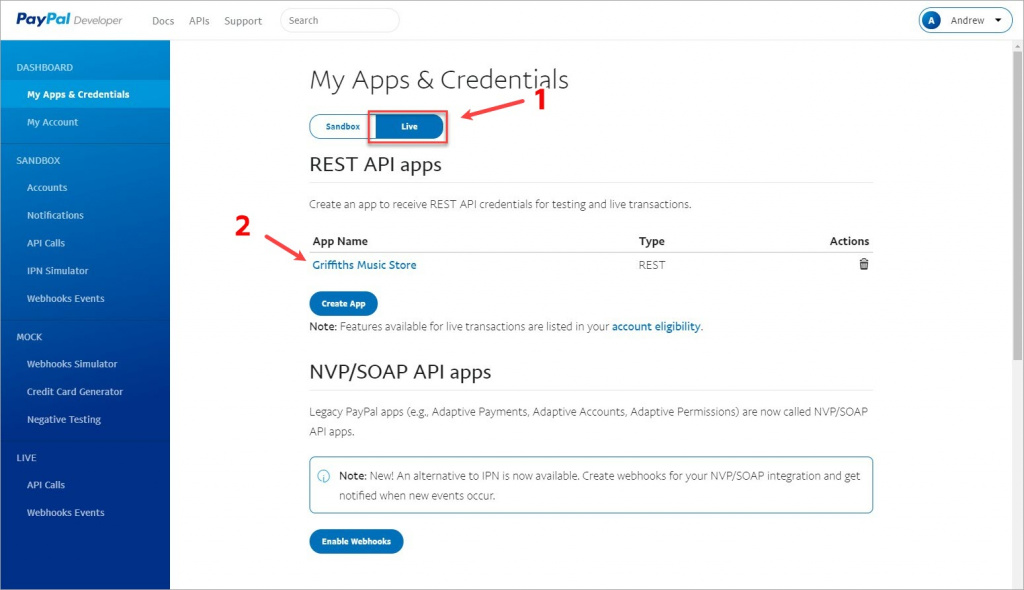Switch to Live mode

click(409, 127)
